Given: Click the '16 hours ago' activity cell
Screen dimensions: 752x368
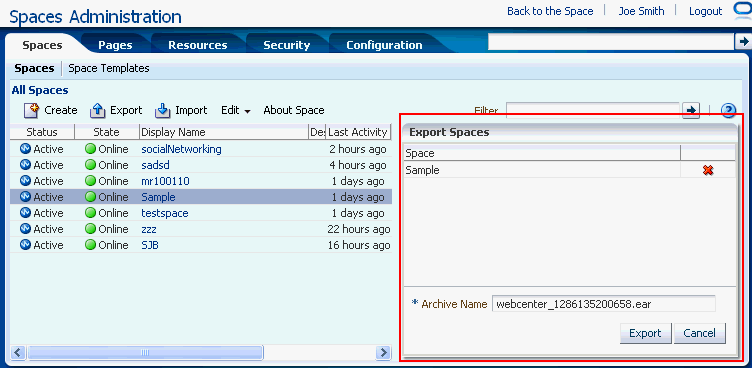Looking at the screenshot, I should (x=359, y=245).
